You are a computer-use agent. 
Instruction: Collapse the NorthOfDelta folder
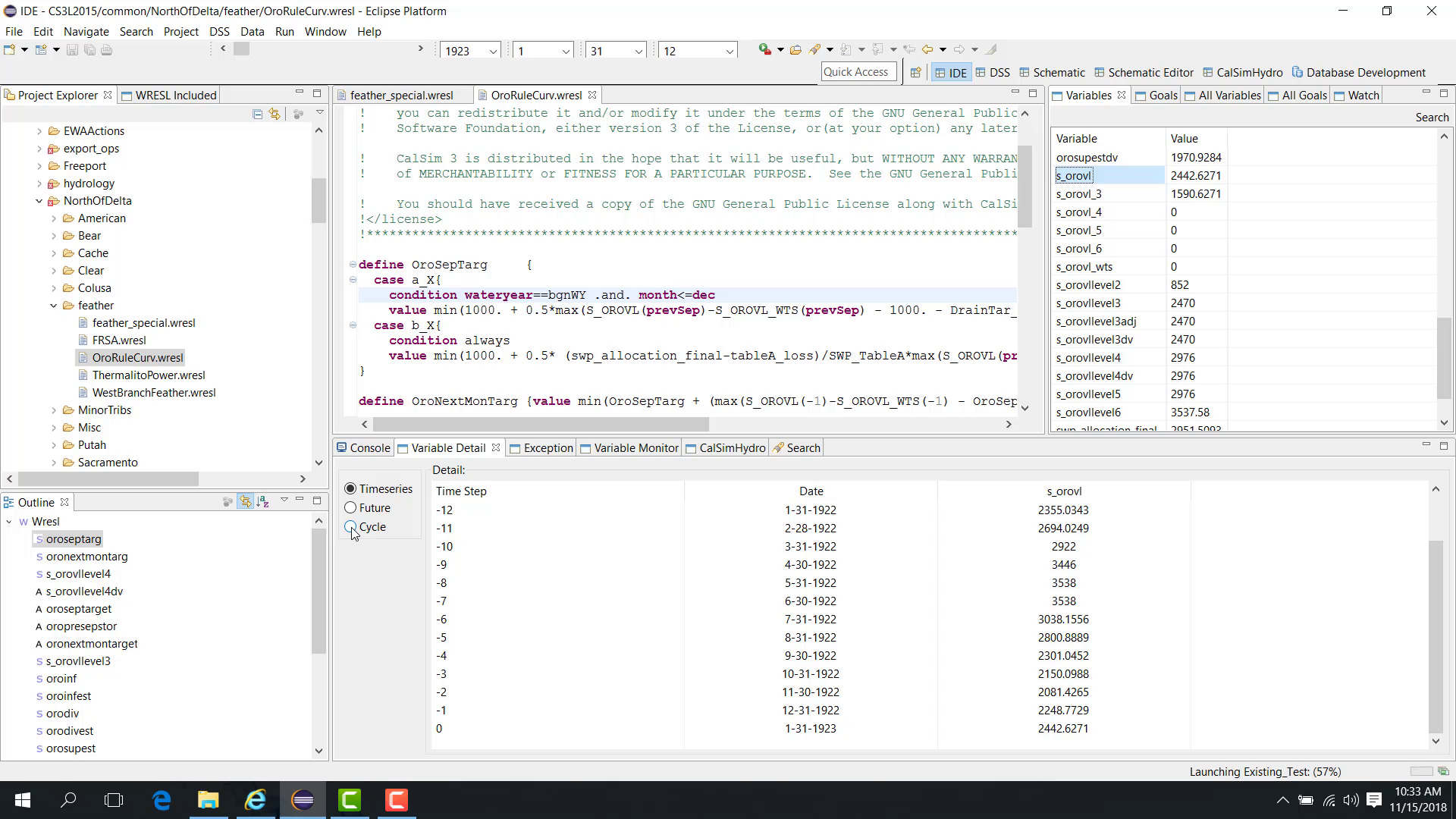39,201
